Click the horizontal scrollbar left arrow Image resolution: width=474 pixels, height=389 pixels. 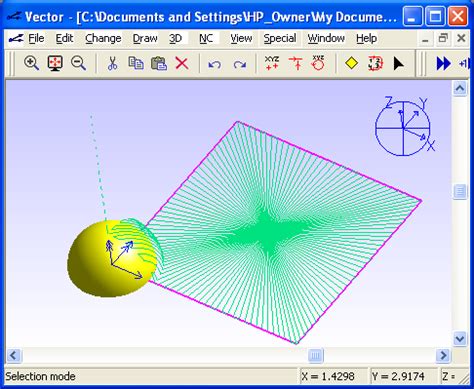[x=13, y=355]
